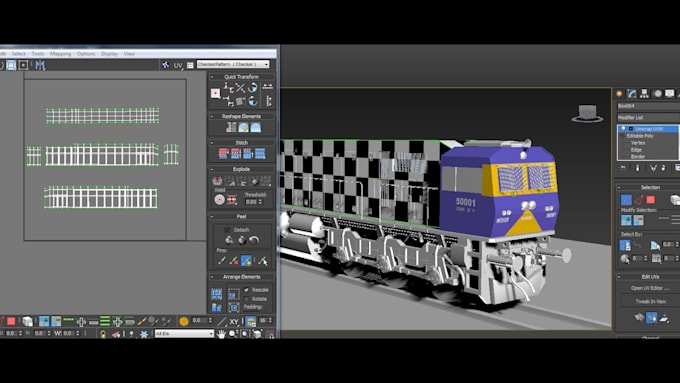680x383 pixels.
Task: Select Polygon sub-object mode red square
Action: (x=651, y=200)
